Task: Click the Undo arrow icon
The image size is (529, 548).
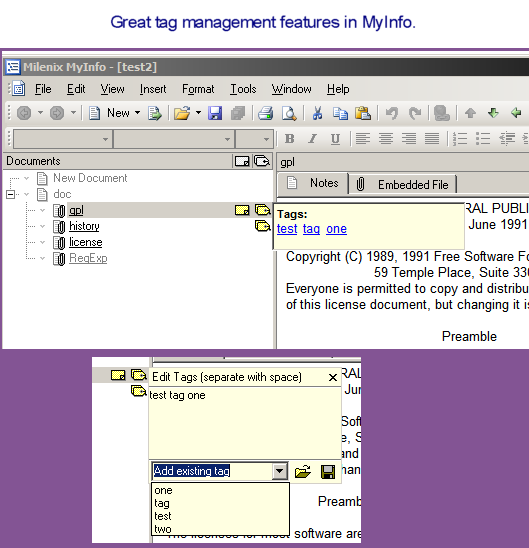Action: coord(392,113)
